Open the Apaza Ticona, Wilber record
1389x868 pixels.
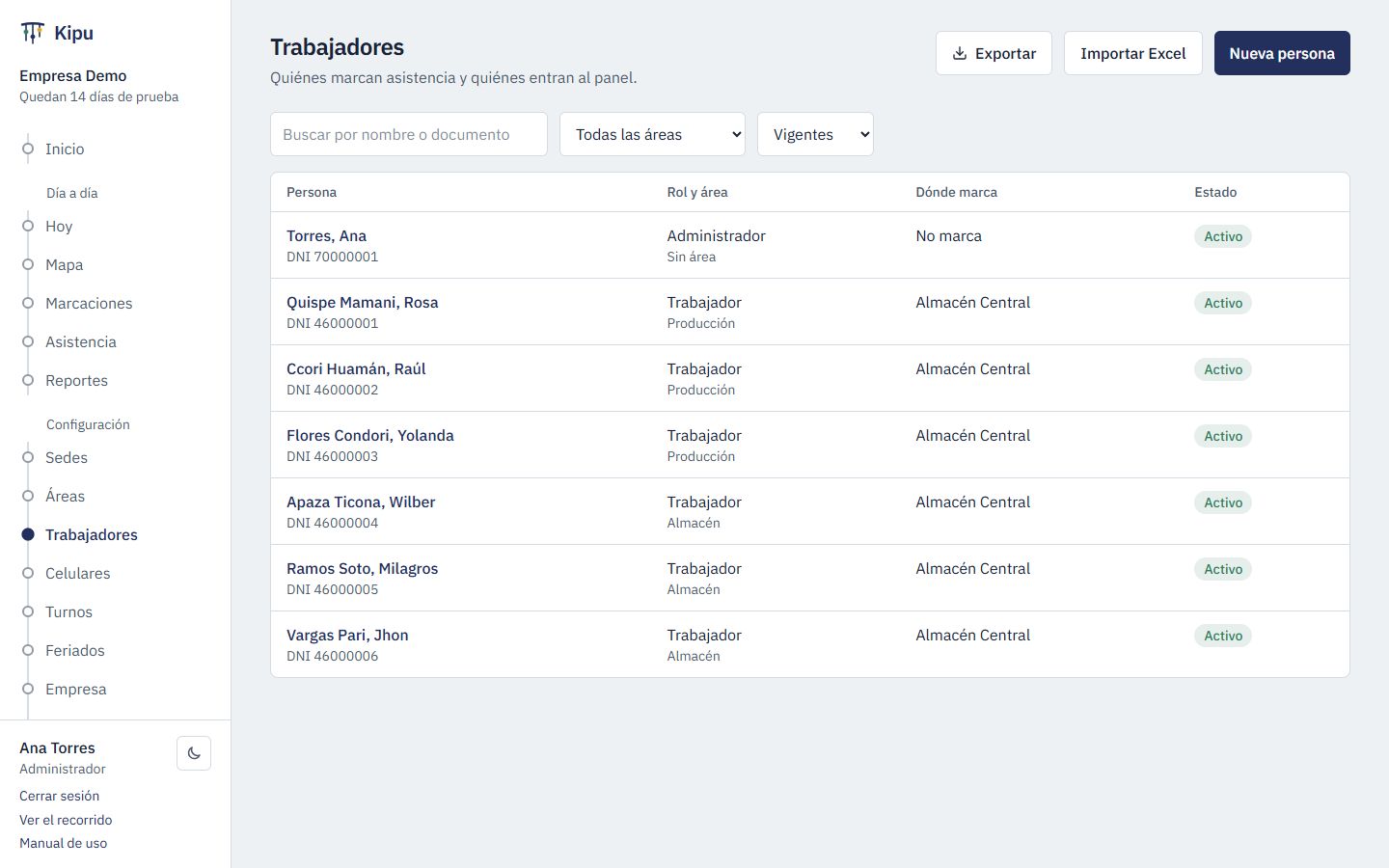tap(361, 502)
